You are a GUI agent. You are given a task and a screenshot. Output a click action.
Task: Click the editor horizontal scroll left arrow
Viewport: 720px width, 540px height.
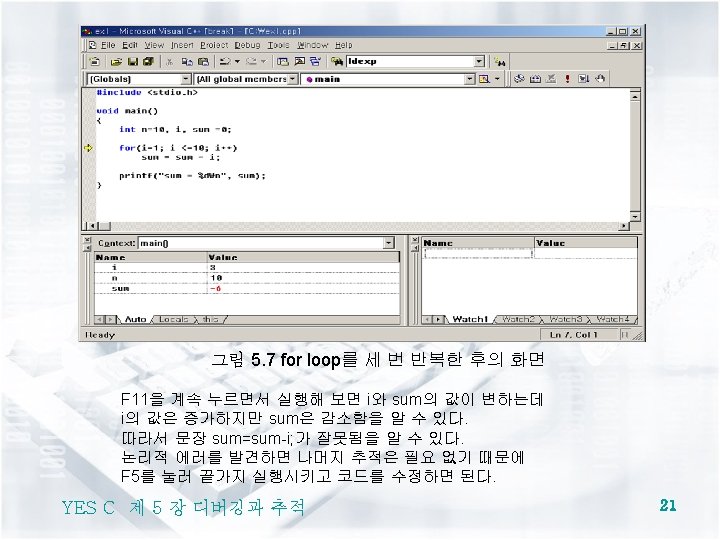[x=92, y=226]
